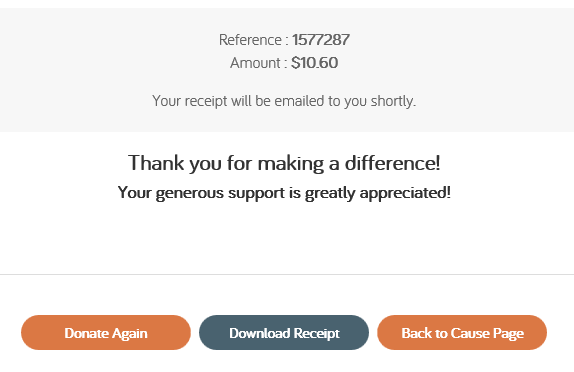Screen dimensions: 574x372
Task: Click the word 'difference!' in the heading
Action: (x=392, y=163)
